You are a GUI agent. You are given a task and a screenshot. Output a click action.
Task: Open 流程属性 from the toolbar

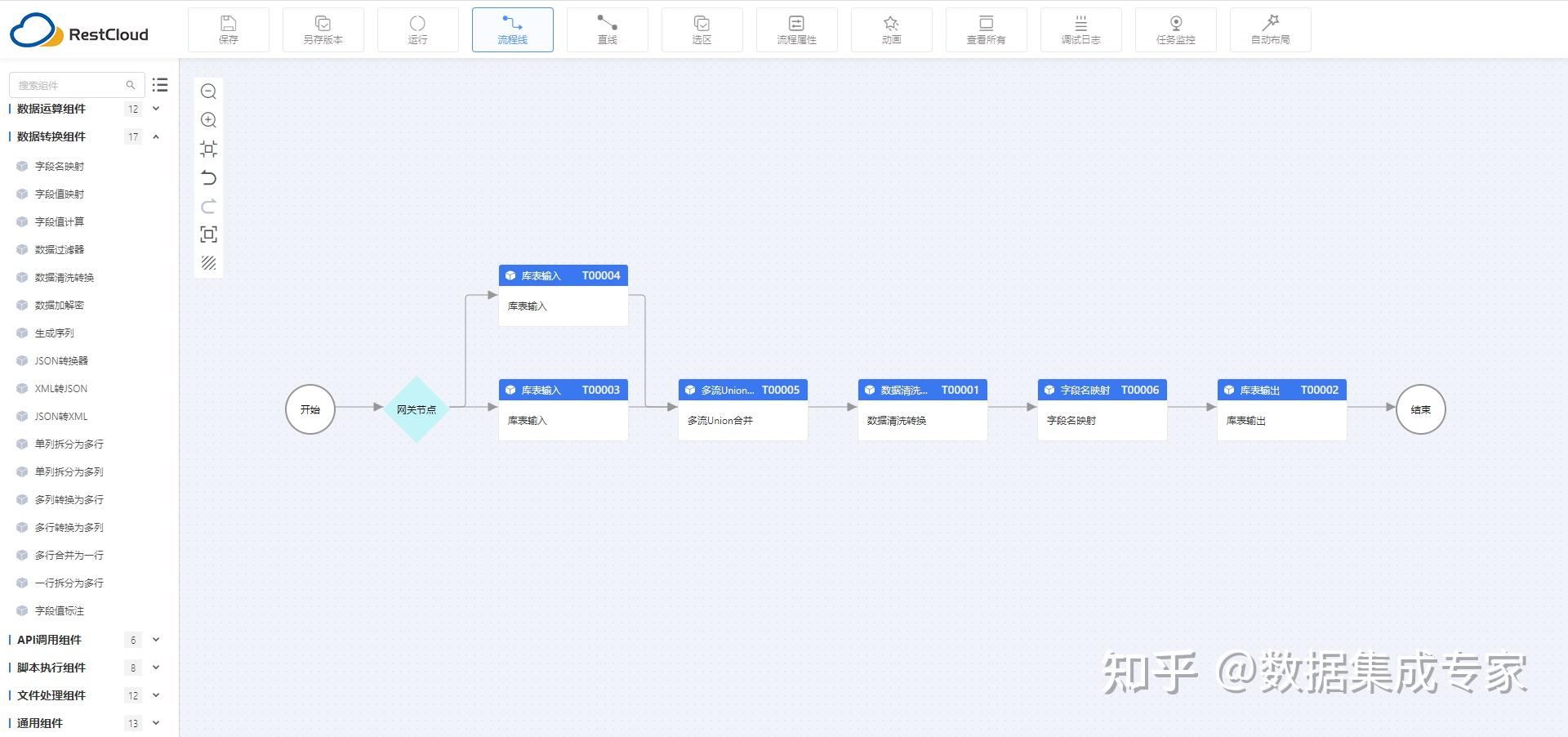(x=796, y=29)
